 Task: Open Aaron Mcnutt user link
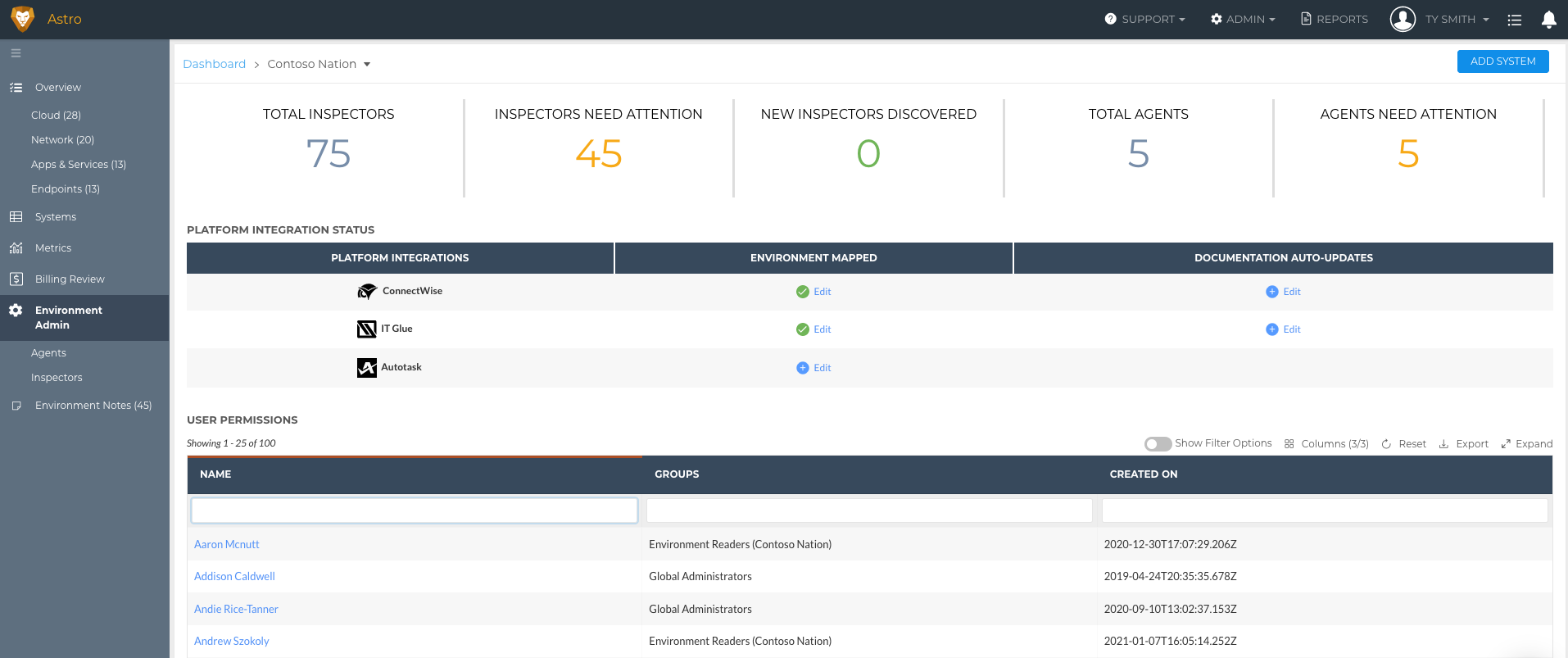coord(227,545)
